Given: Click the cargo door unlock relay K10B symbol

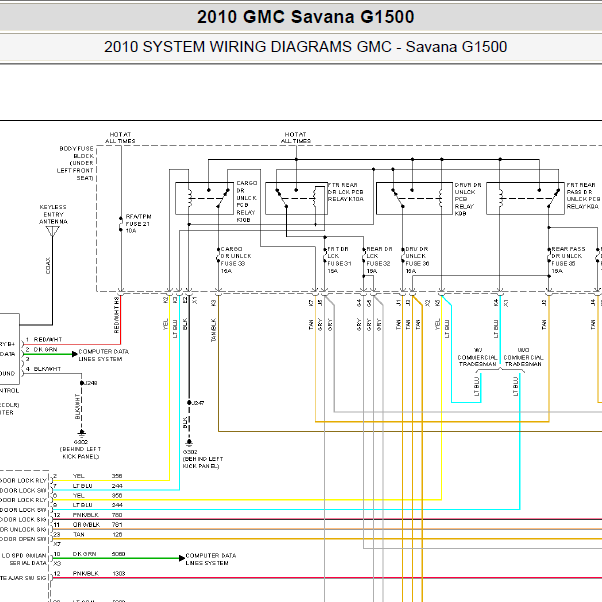Looking at the screenshot, I should pos(204,198).
